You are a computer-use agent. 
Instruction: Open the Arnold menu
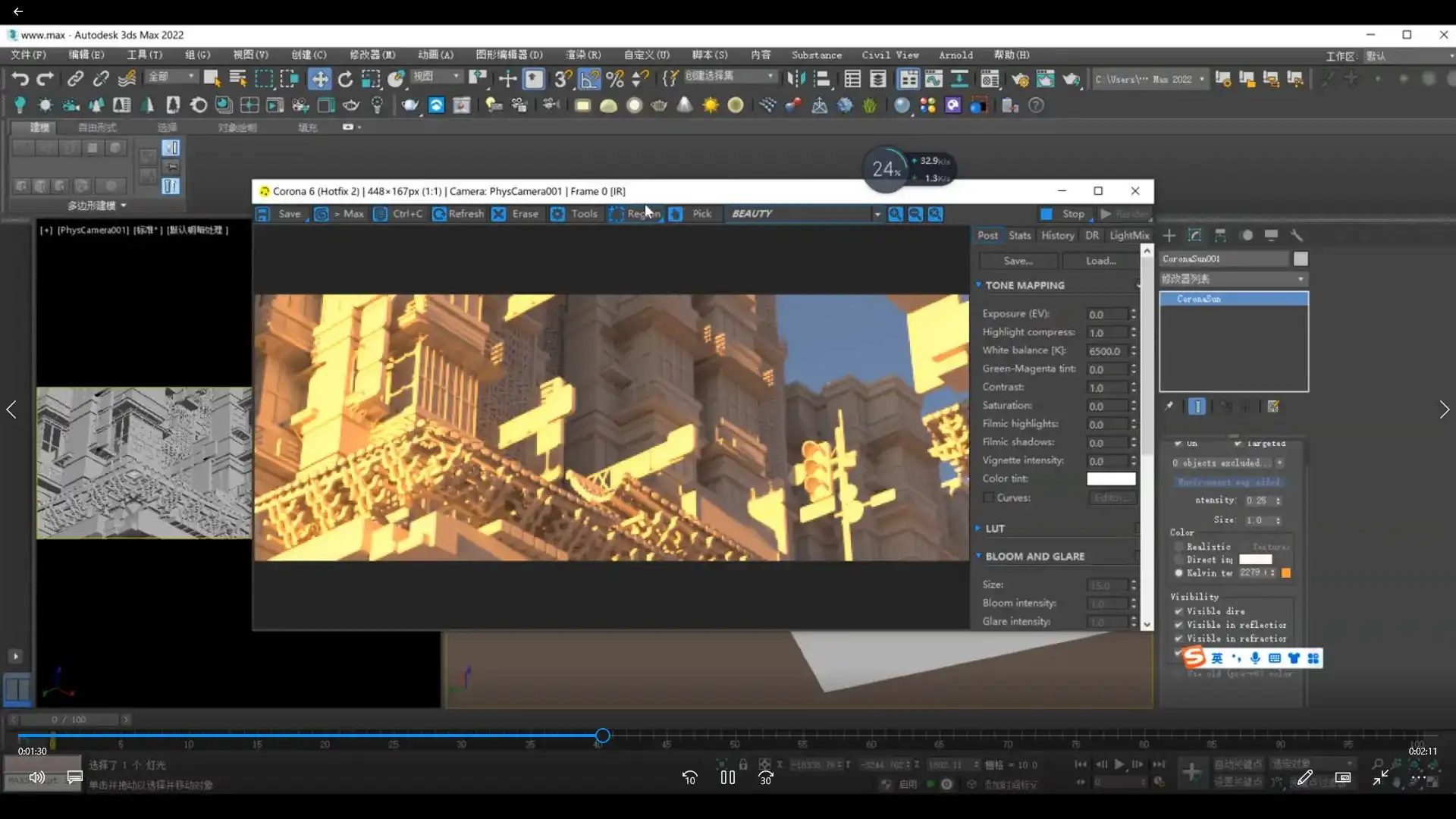pyautogui.click(x=955, y=55)
